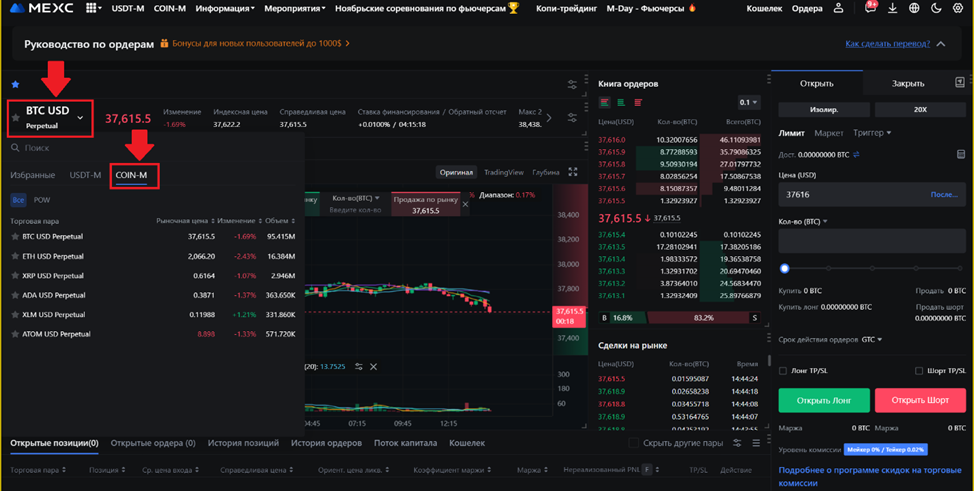Click the Открыть Шорт button
This screenshot has width=974, height=491.
pyautogui.click(x=919, y=400)
